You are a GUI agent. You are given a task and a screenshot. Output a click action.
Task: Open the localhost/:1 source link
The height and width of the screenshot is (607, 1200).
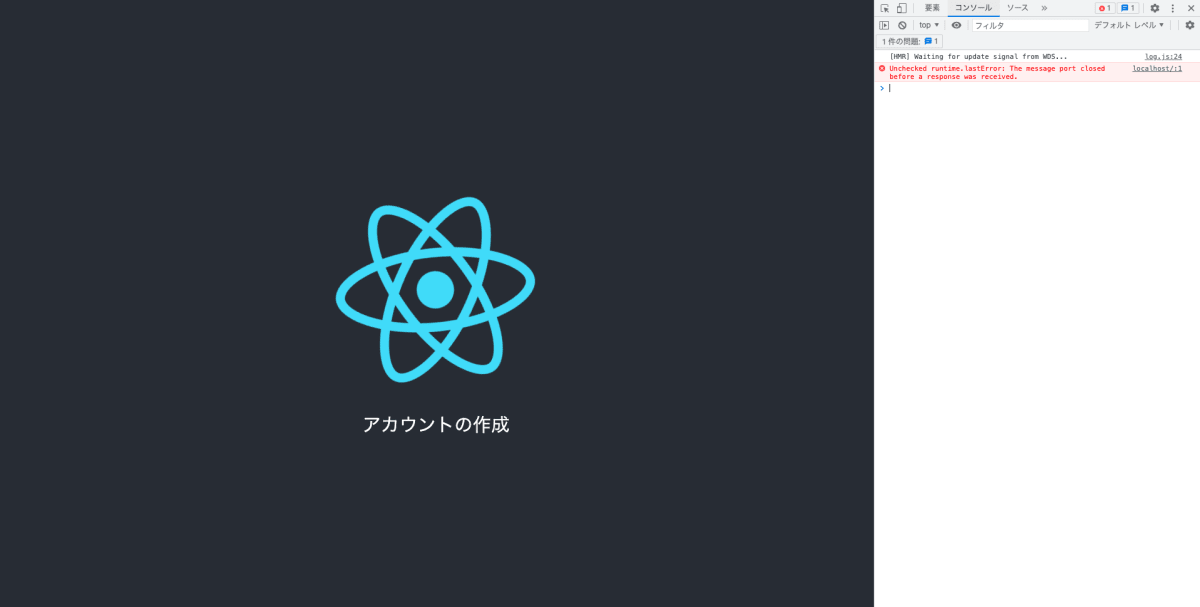click(1157, 68)
